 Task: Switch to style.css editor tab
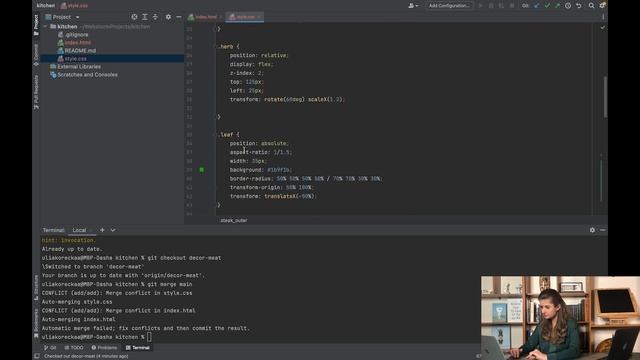point(245,17)
